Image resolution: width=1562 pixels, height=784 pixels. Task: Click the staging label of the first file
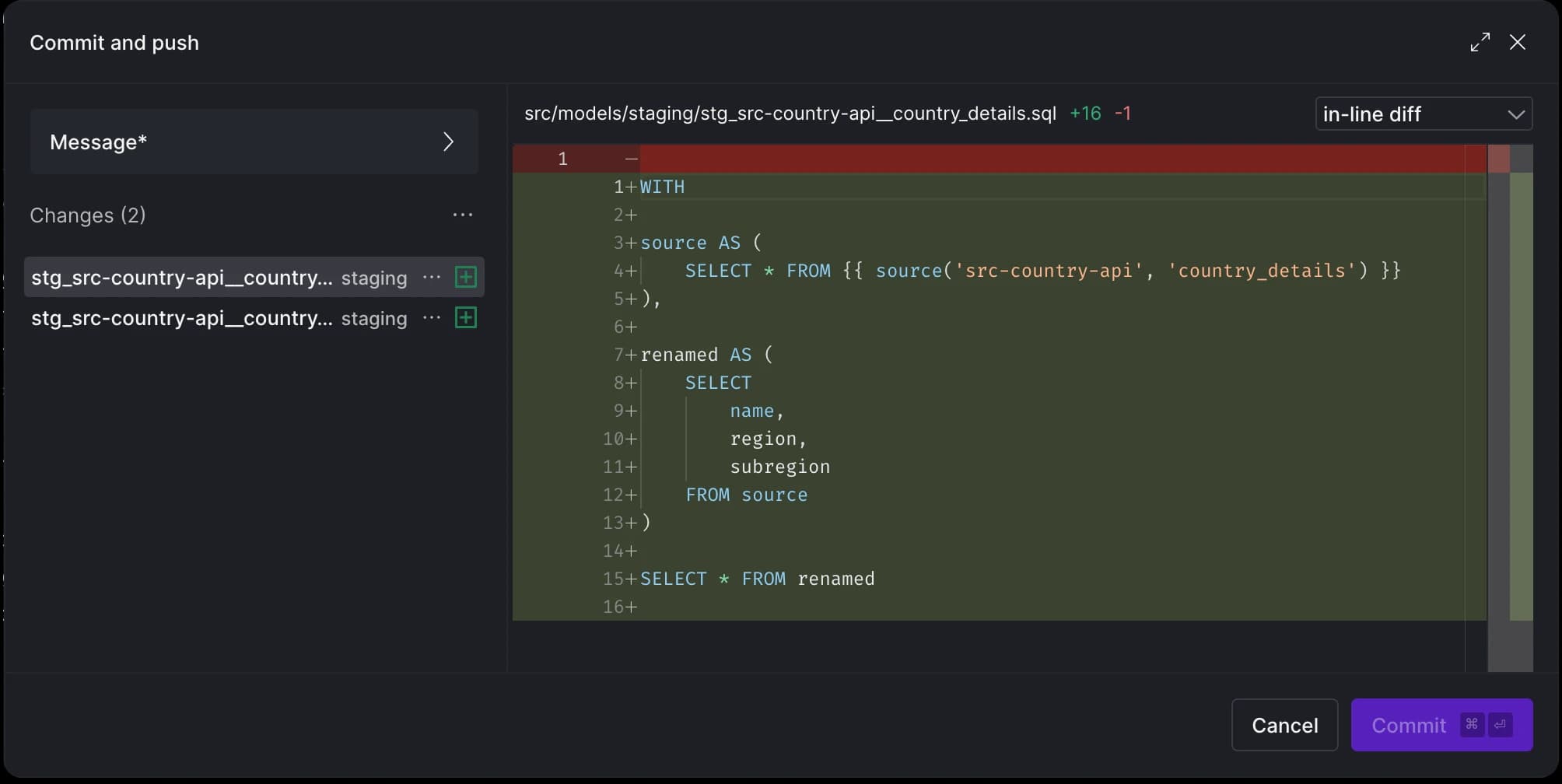click(374, 278)
